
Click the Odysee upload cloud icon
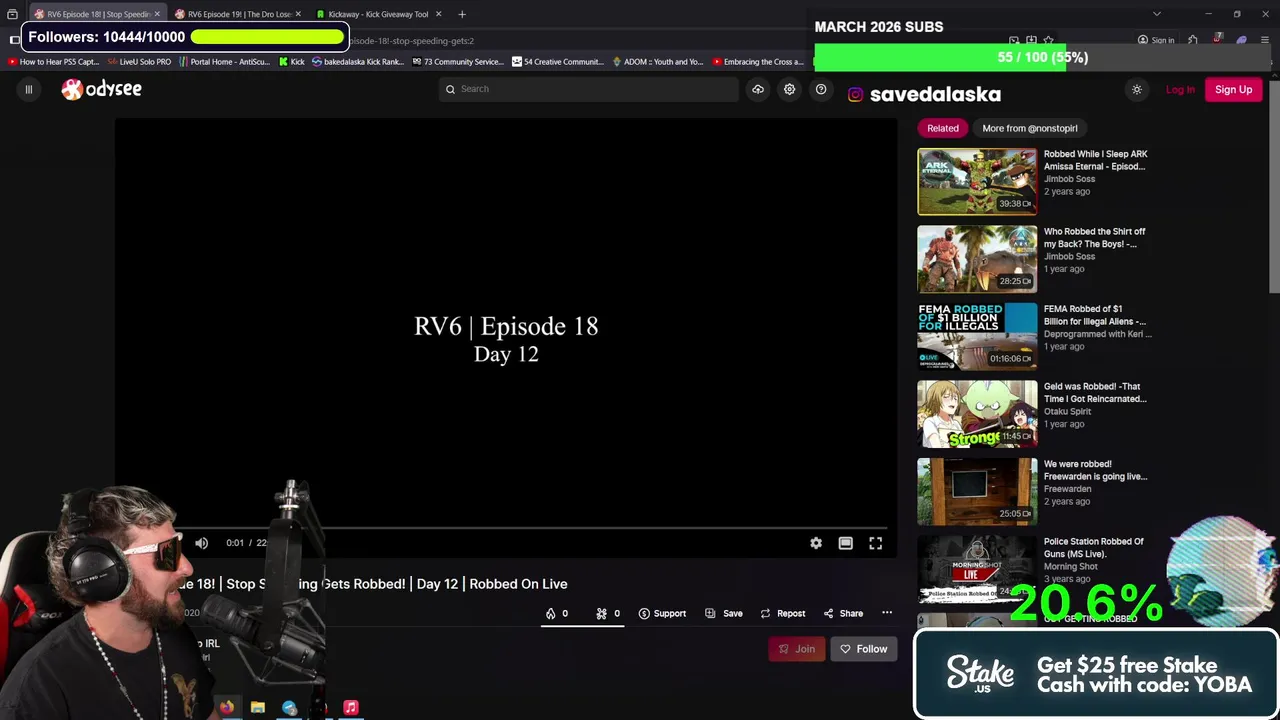pos(758,89)
